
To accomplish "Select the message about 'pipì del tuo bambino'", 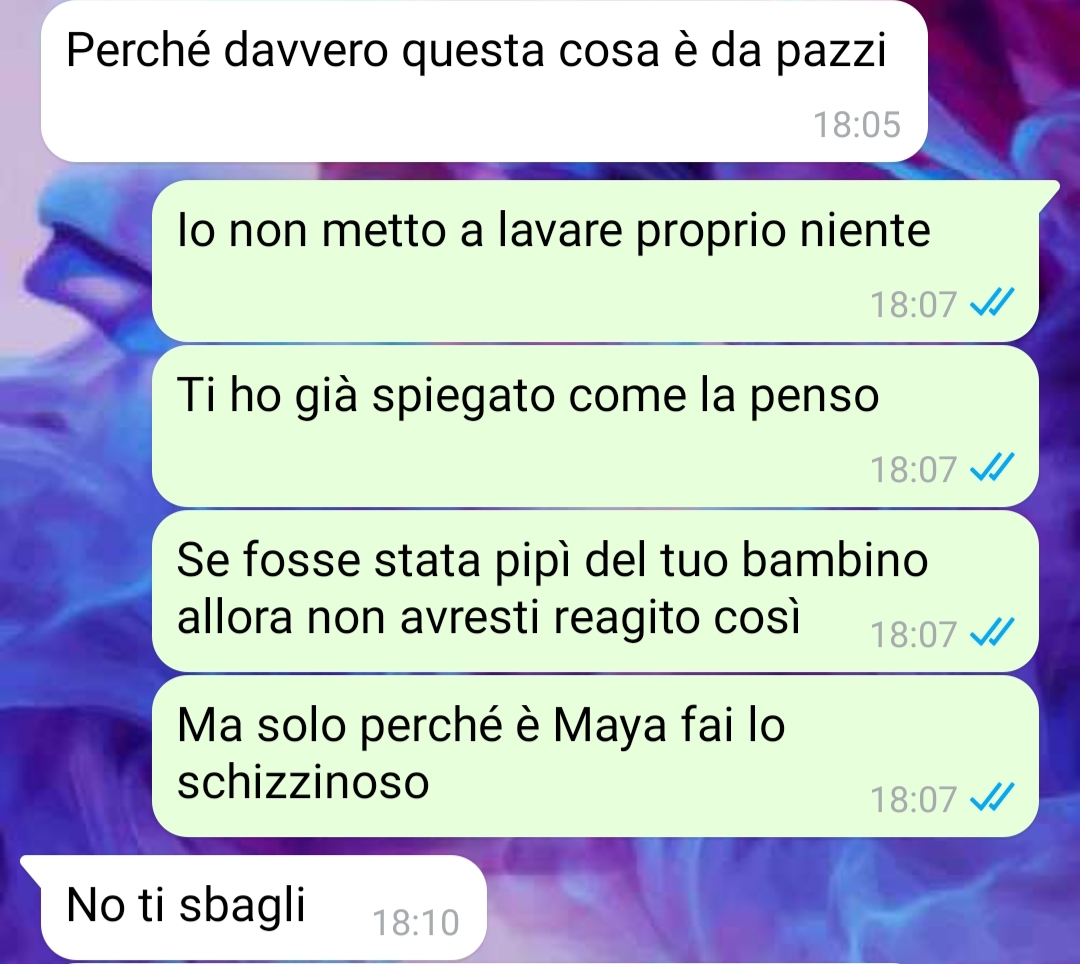I will [x=595, y=591].
